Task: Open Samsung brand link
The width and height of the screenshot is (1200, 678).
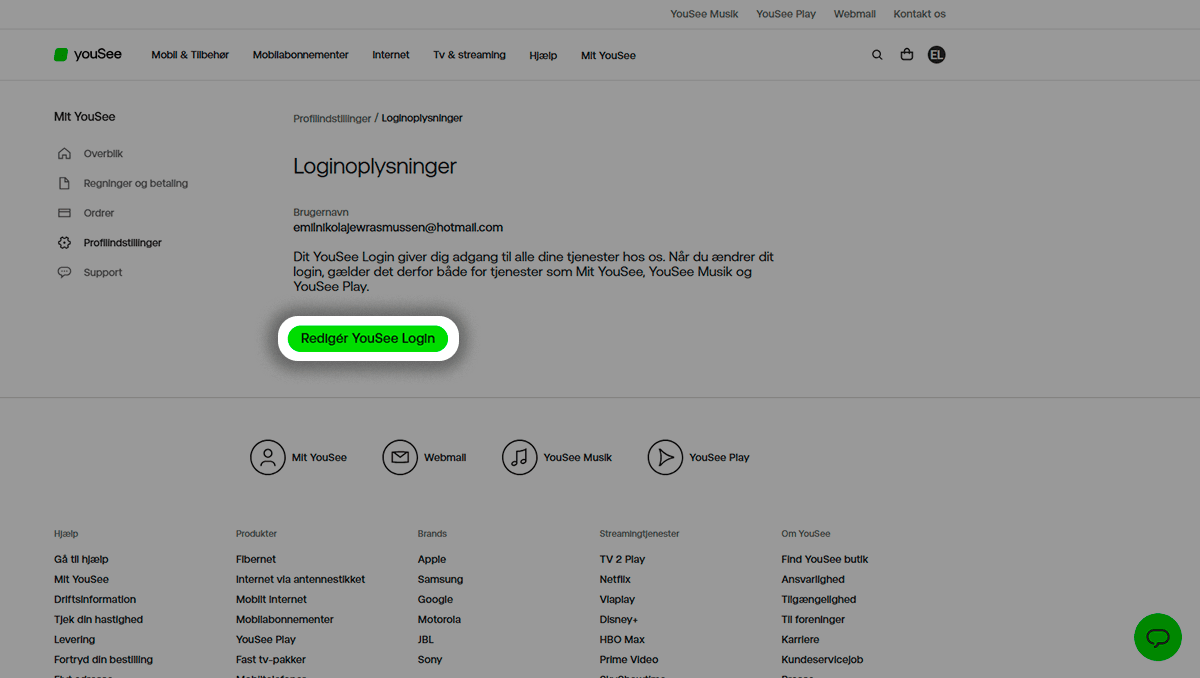Action: click(440, 579)
